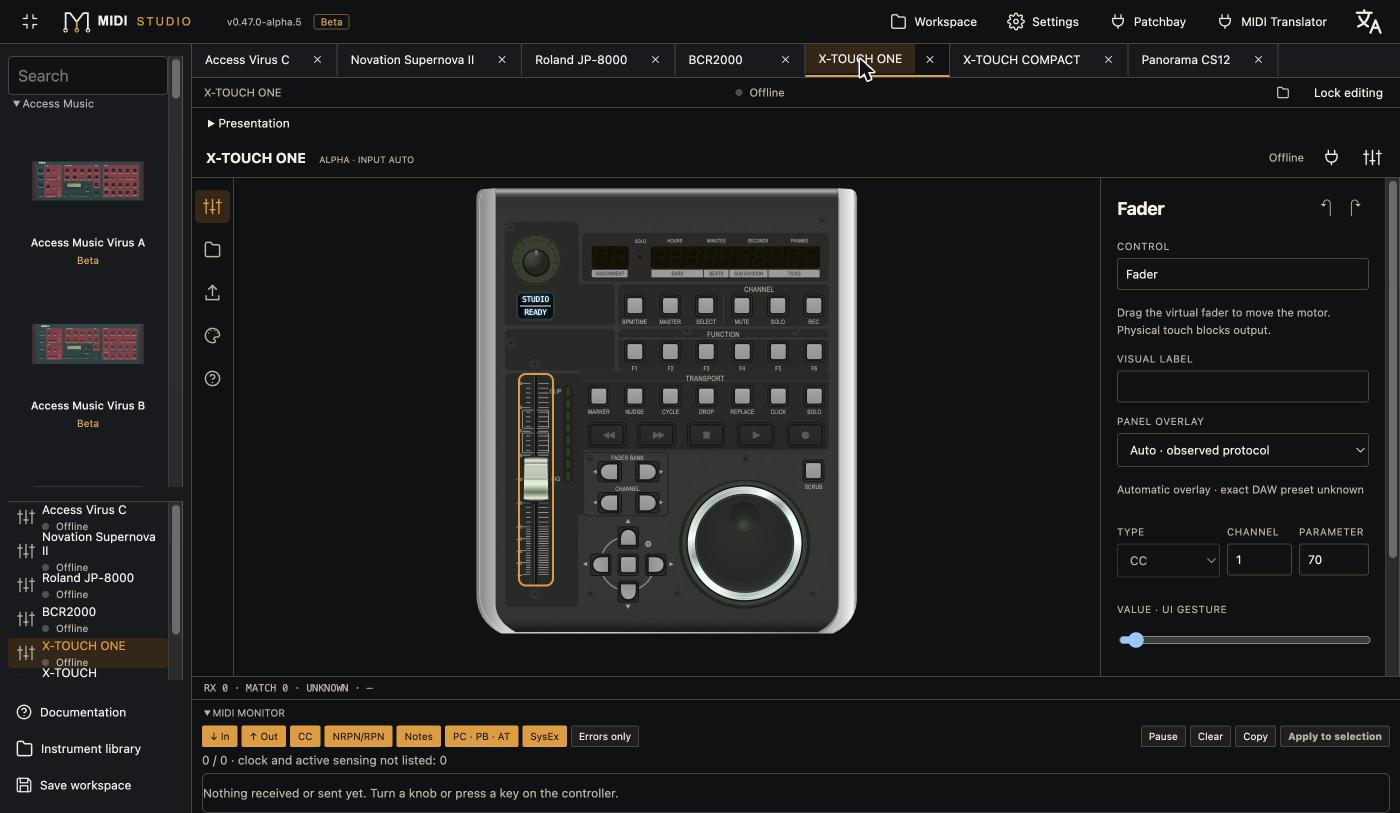Toggle the Out filter in MIDI monitor
Screen dimensions: 1400x813
tap(263, 736)
